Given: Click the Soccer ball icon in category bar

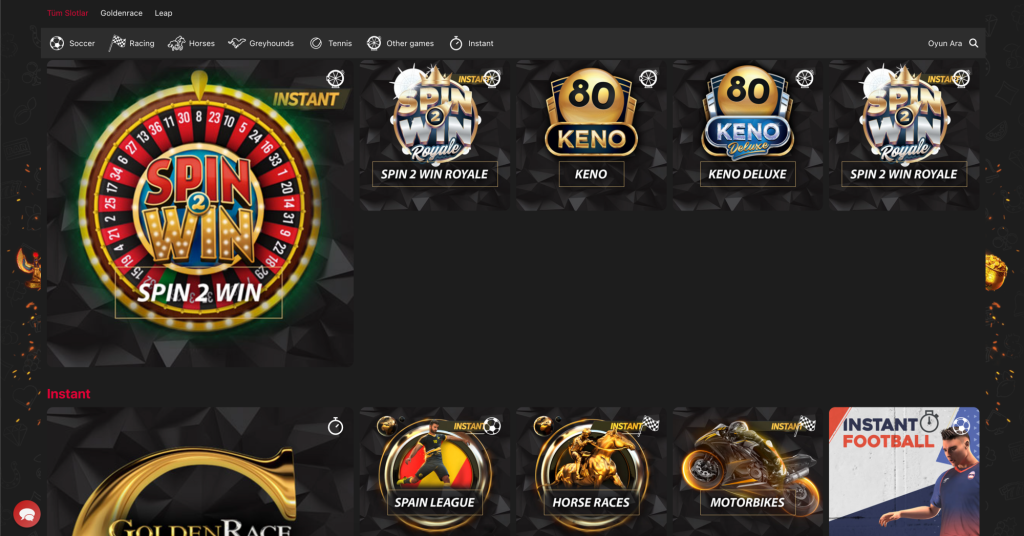Looking at the screenshot, I should coord(57,43).
